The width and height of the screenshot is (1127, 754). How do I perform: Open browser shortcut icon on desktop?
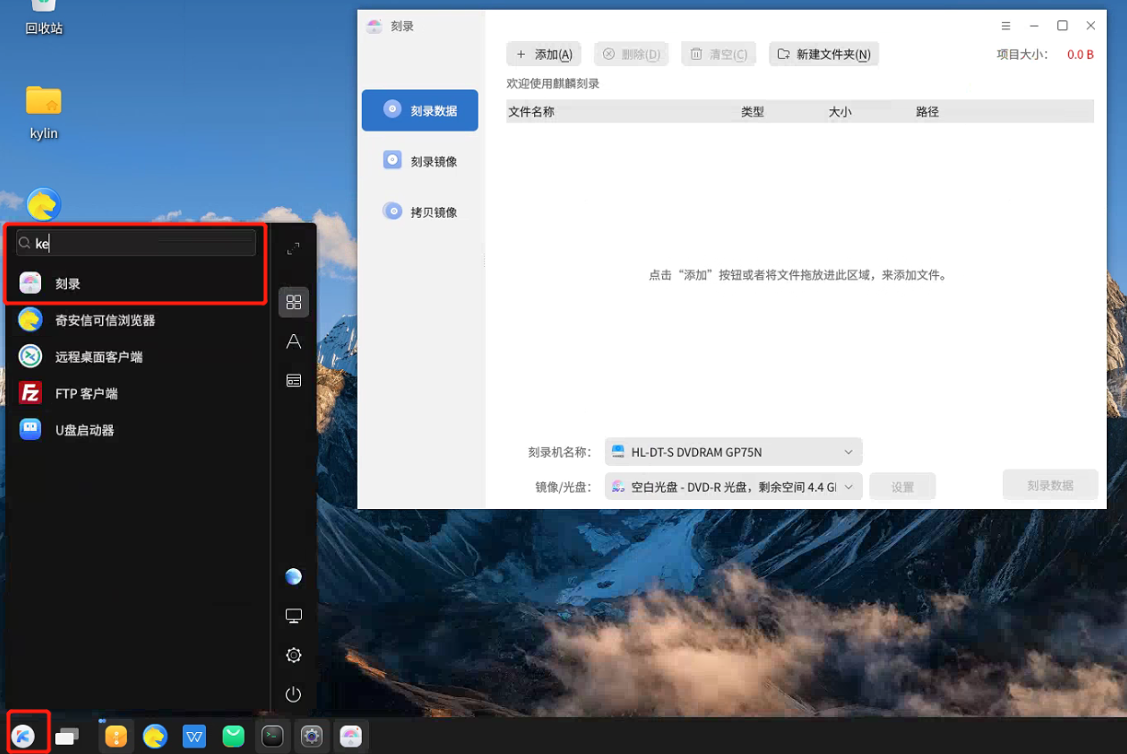tap(44, 205)
